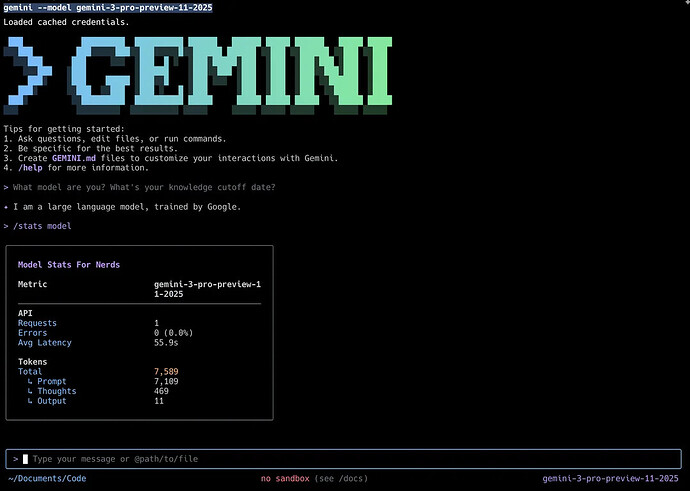Click the 'Output' tokens label

[x=51, y=401]
